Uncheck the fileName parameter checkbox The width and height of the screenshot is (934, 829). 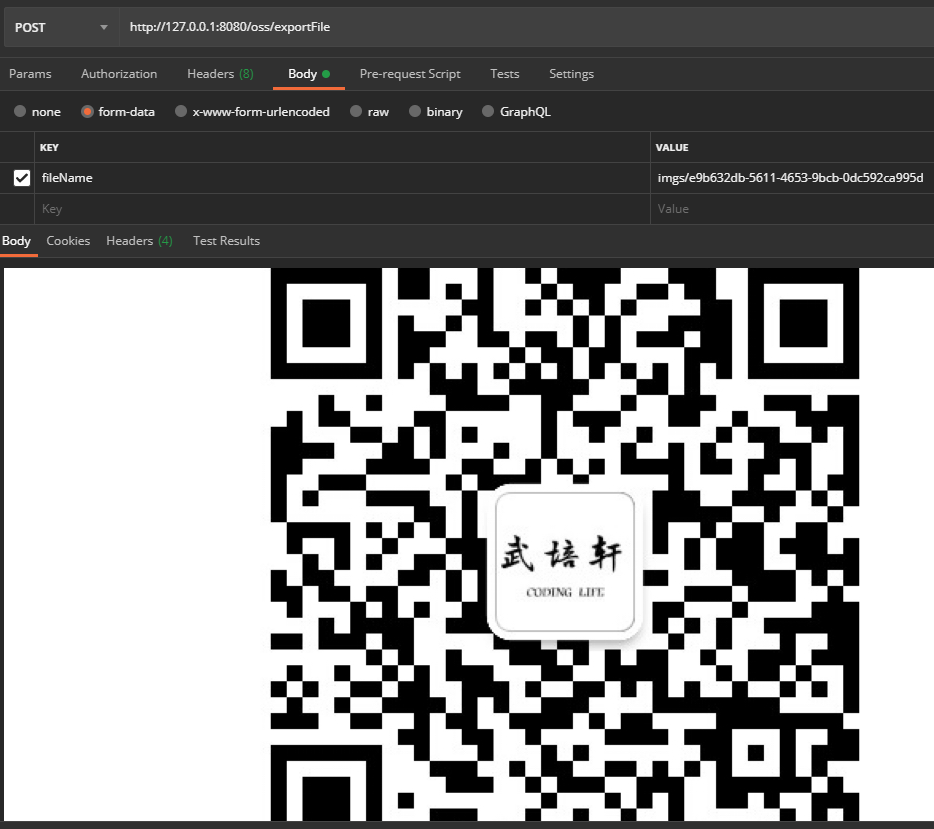[22, 177]
